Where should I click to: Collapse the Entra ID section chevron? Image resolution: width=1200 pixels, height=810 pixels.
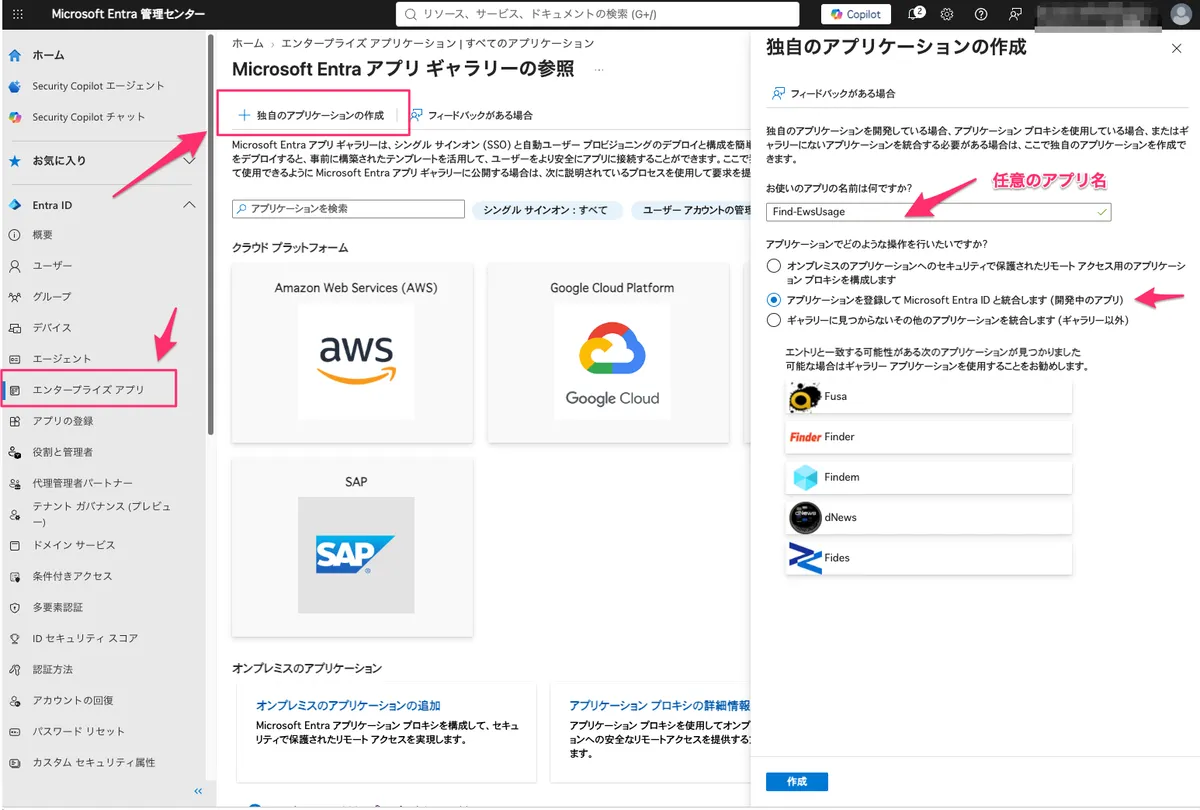click(189, 205)
